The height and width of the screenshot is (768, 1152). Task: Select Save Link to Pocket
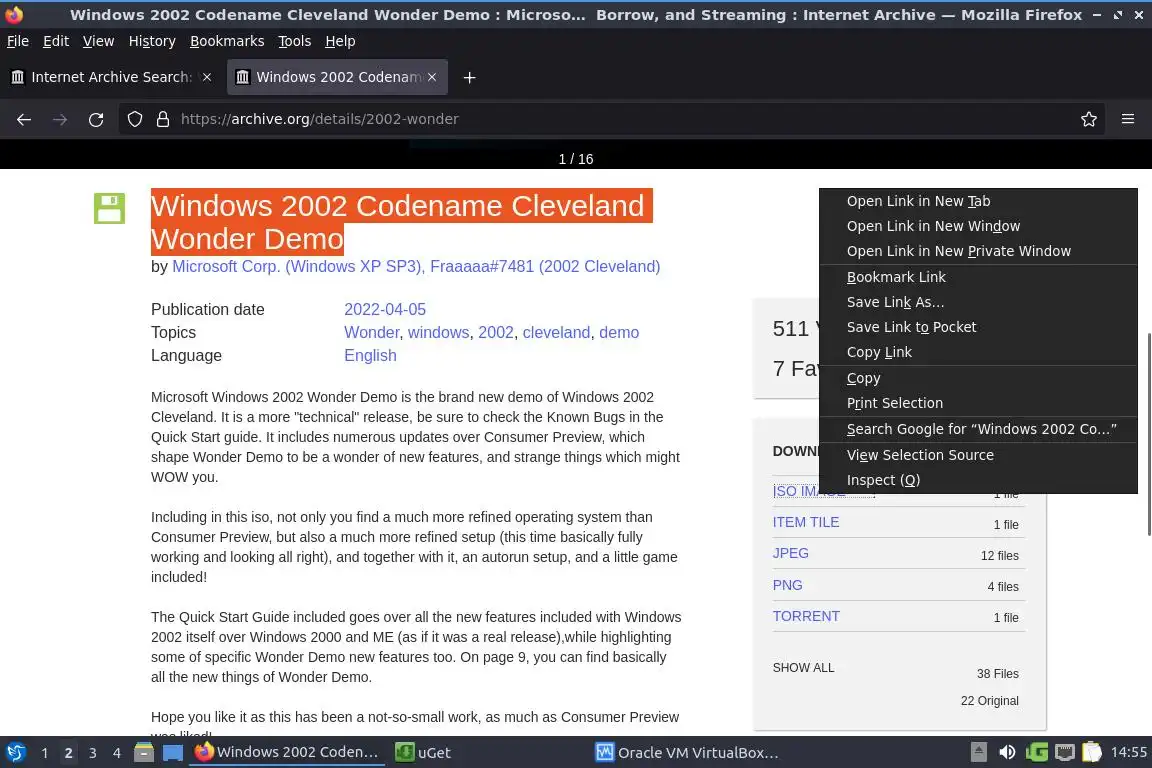pyautogui.click(x=978, y=327)
